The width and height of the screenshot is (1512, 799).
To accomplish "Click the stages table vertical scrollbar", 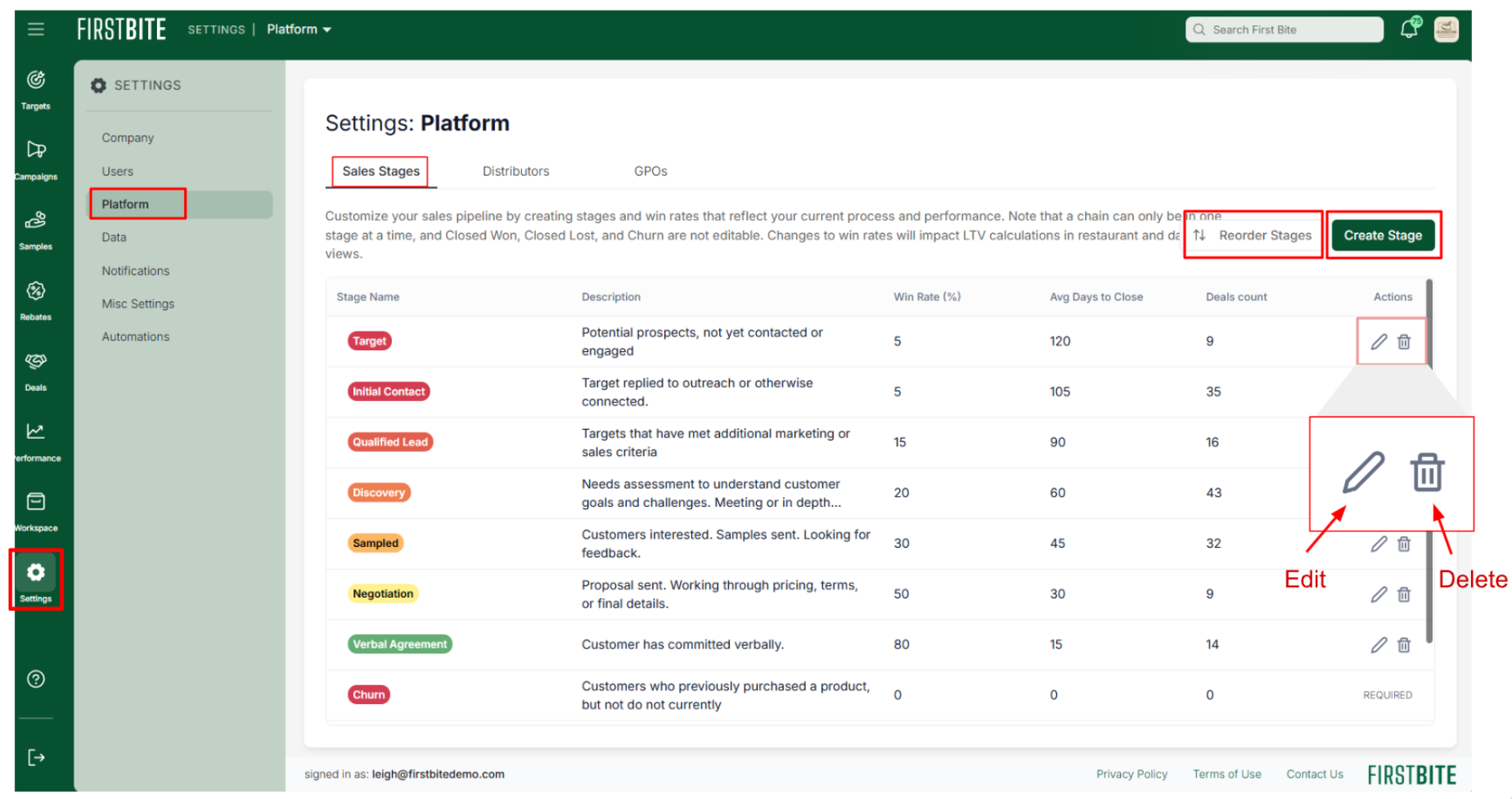I will [x=1429, y=461].
